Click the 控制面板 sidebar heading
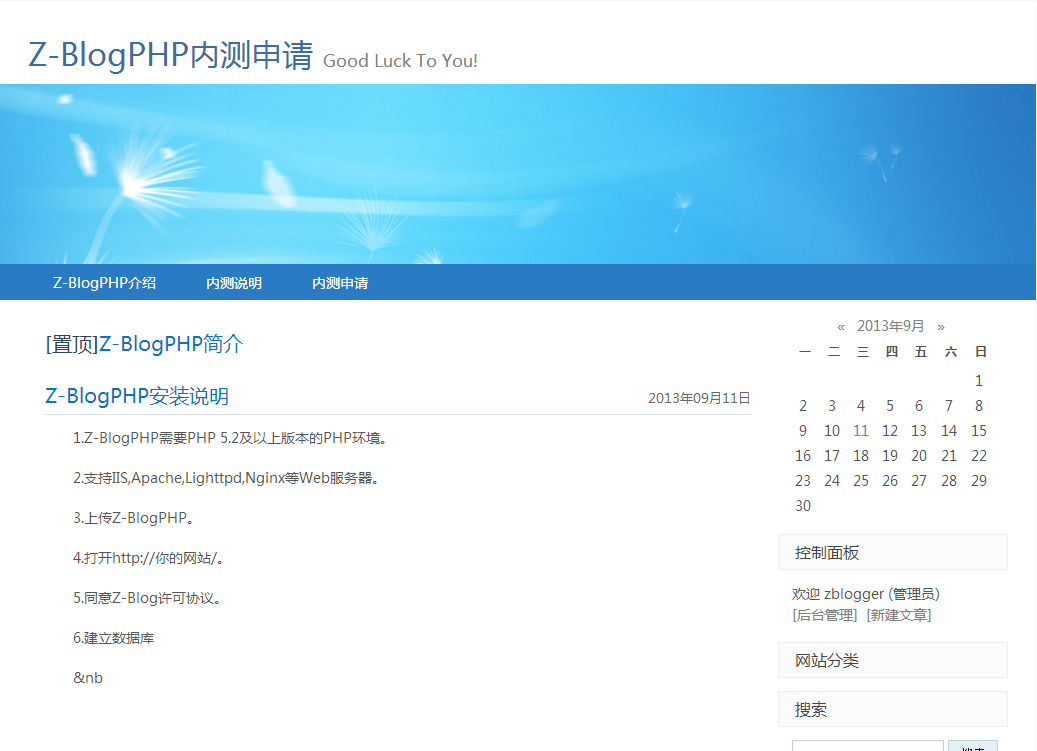The height and width of the screenshot is (751, 1037). click(x=827, y=553)
